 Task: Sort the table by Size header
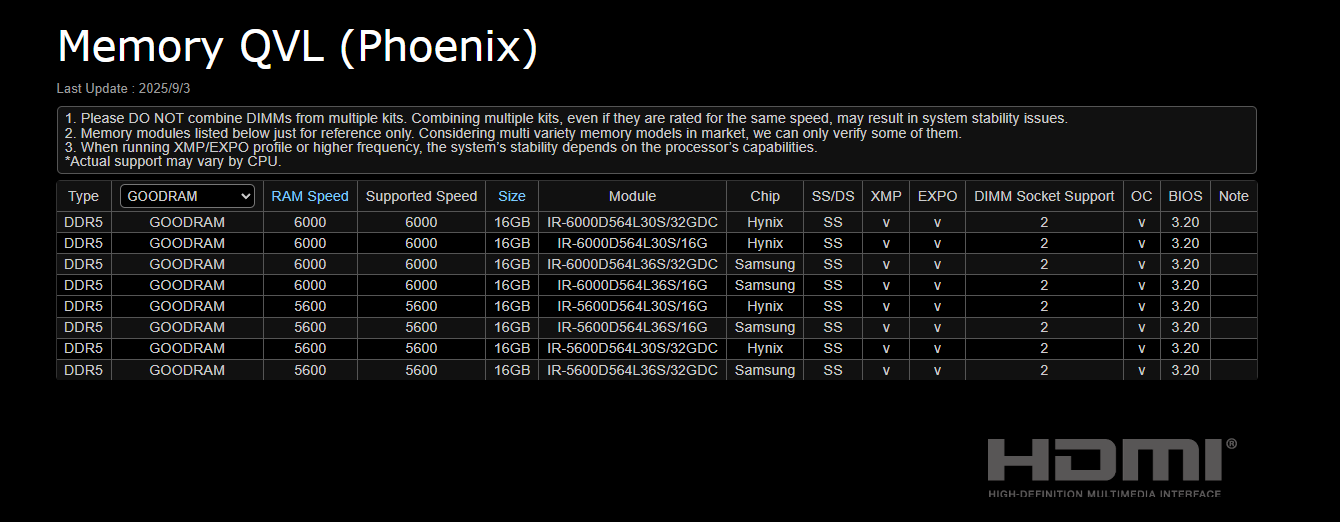pyautogui.click(x=512, y=196)
